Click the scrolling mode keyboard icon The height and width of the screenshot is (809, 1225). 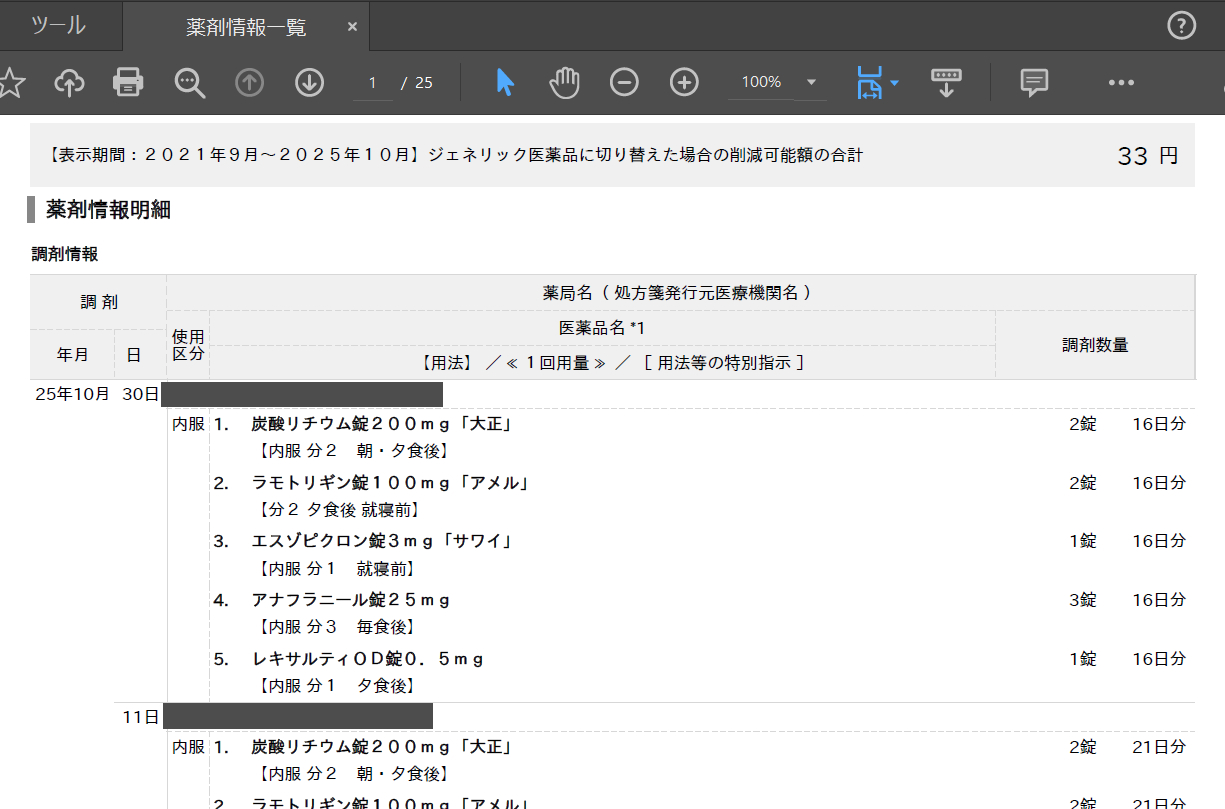tap(946, 83)
